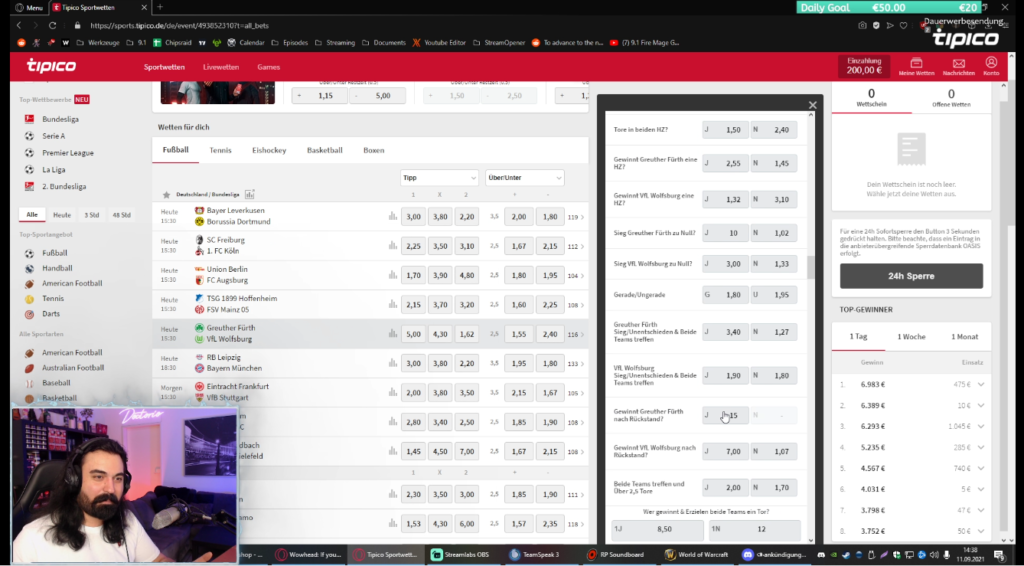Open World of Warcraft from the taskbar
The height and width of the screenshot is (566, 1024).
696,554
